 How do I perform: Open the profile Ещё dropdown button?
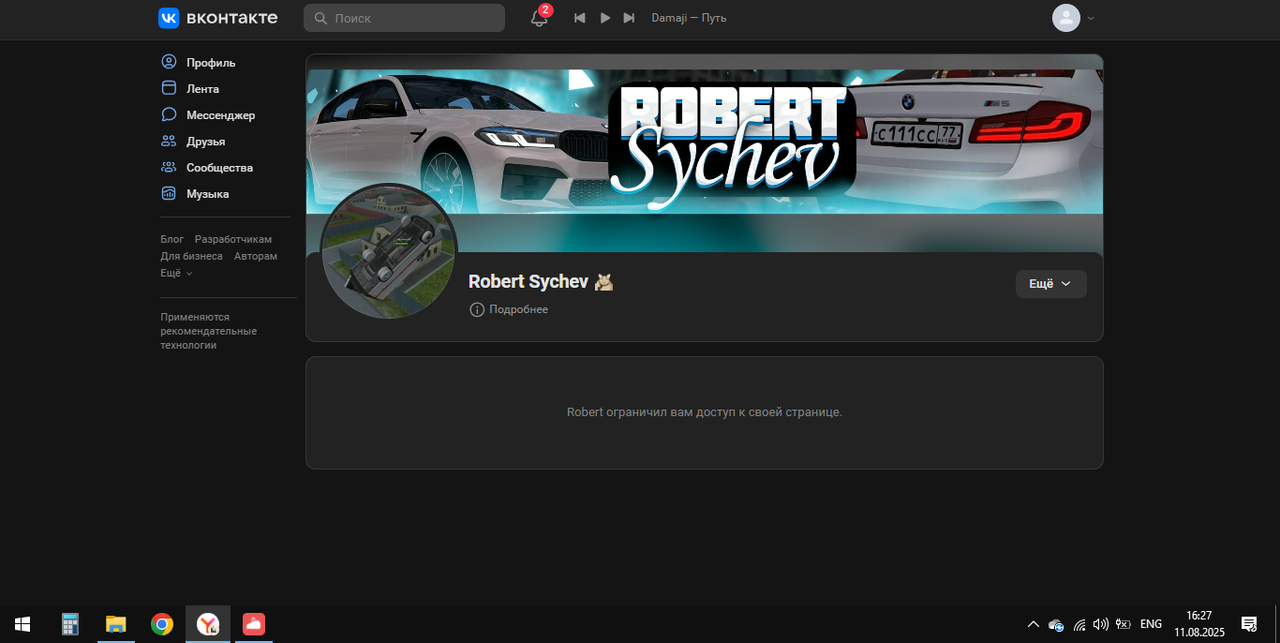(1051, 284)
